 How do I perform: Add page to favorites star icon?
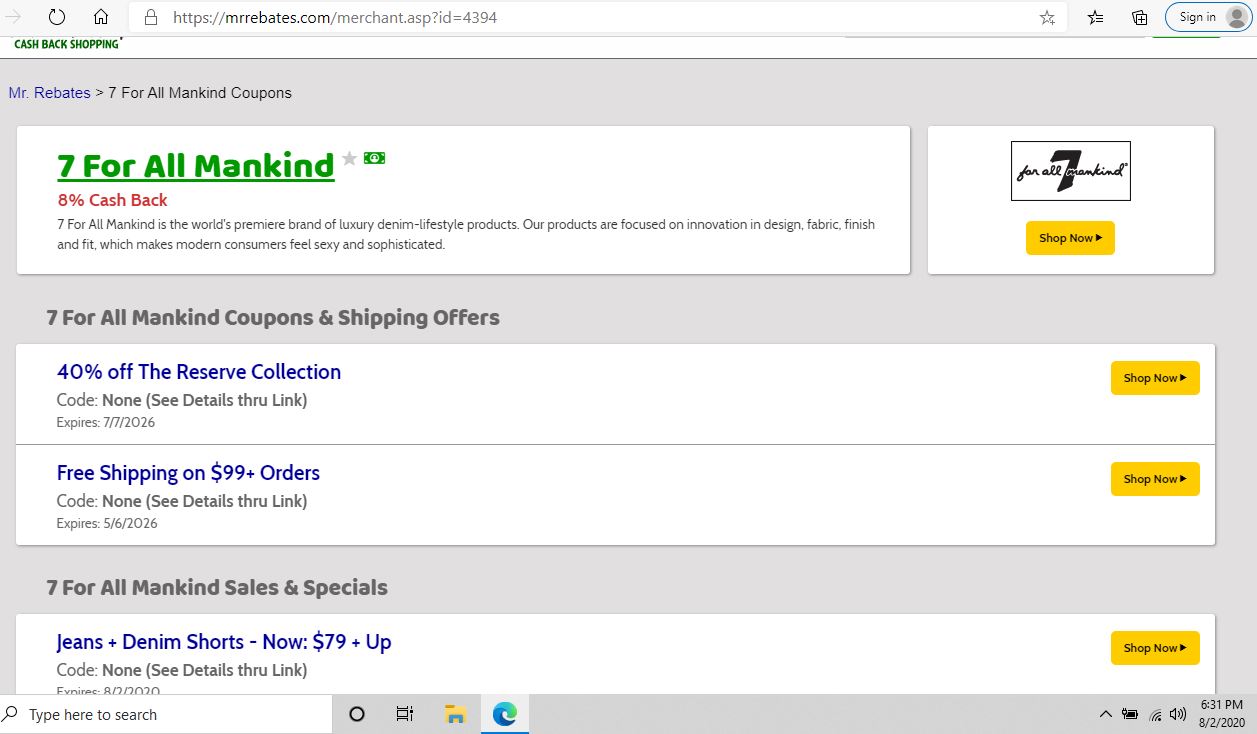(1047, 17)
